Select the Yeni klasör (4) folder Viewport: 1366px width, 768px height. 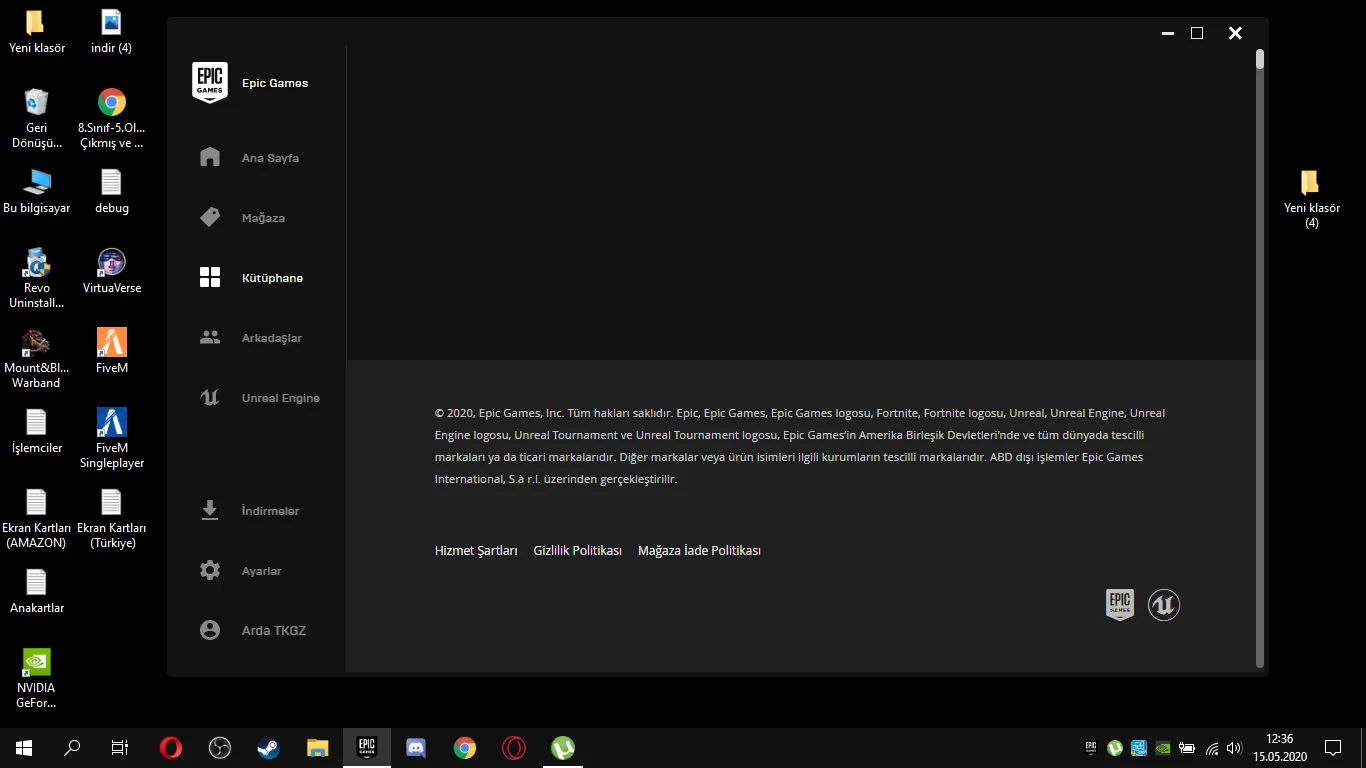1311,199
